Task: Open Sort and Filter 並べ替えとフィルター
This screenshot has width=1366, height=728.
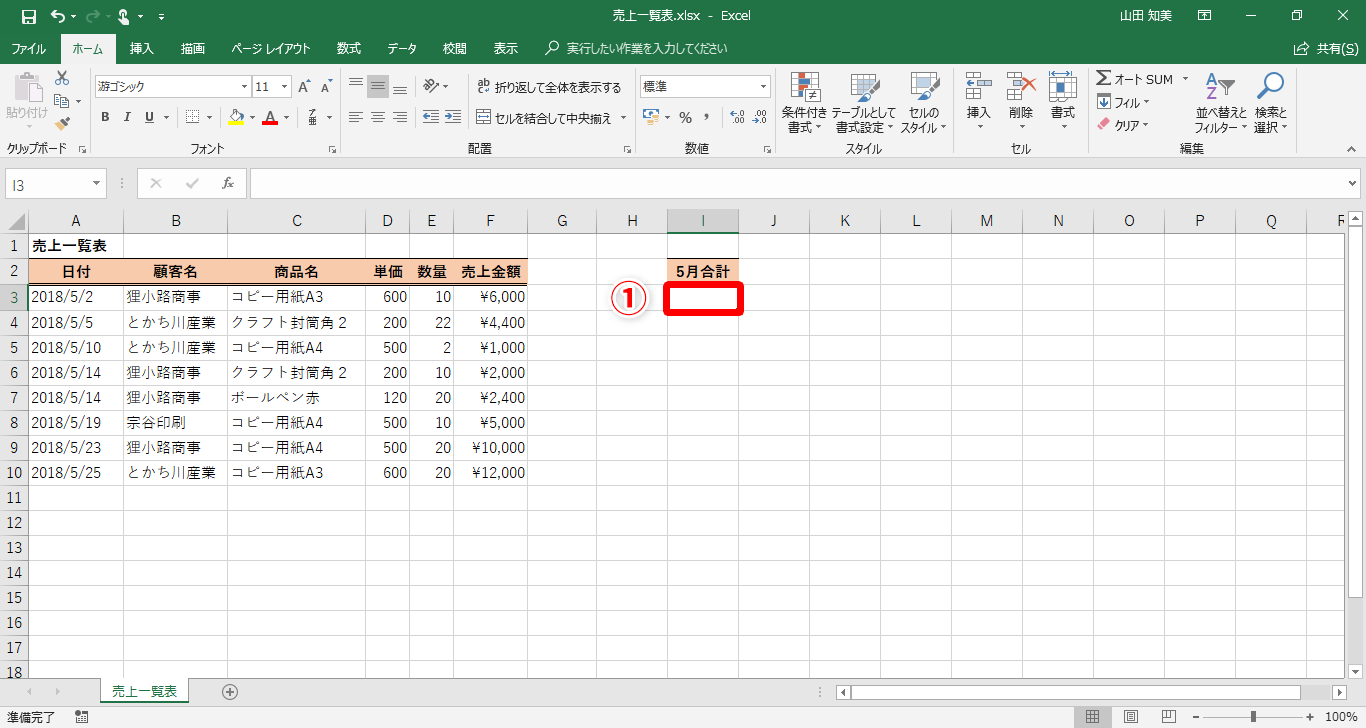Action: pos(1221,103)
